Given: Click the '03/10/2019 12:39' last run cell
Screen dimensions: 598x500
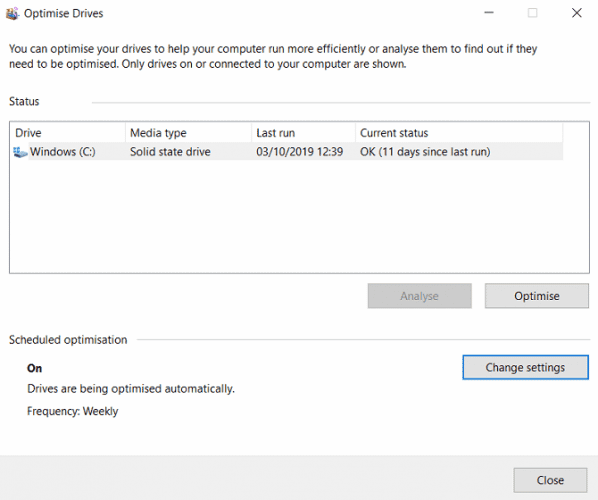Looking at the screenshot, I should point(299,152).
